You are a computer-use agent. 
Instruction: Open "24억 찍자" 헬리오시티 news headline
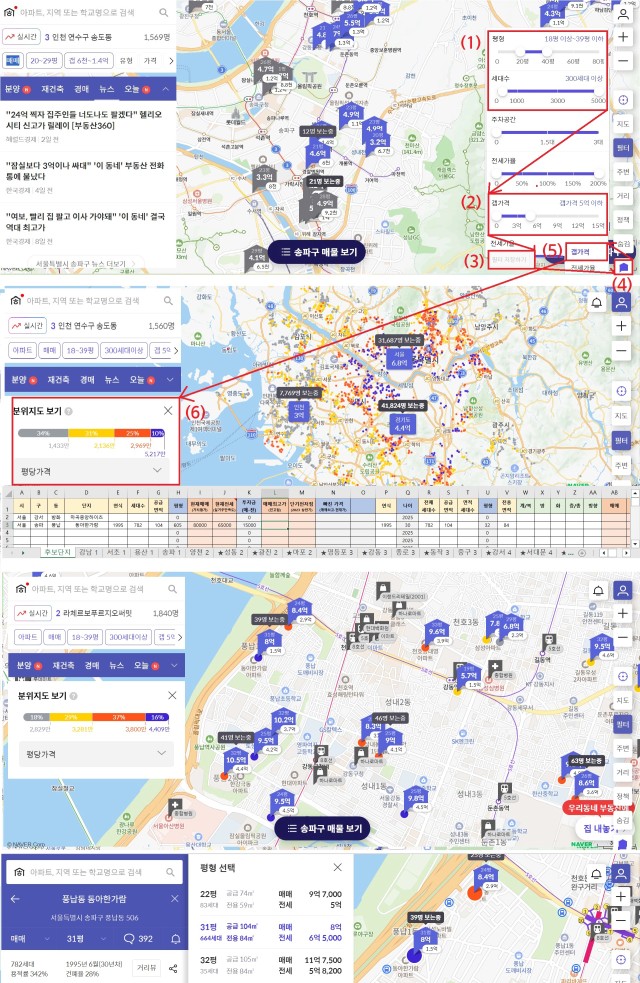[84, 120]
